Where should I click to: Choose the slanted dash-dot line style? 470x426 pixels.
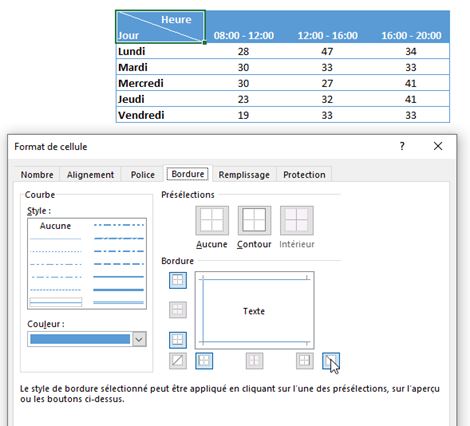pyautogui.click(x=119, y=238)
